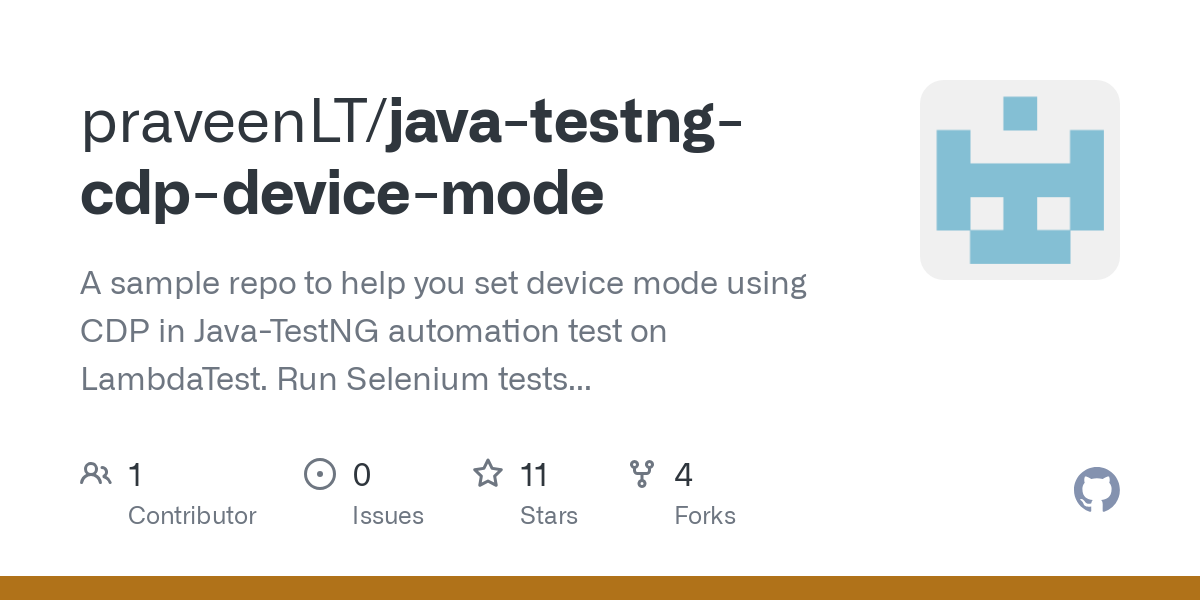The height and width of the screenshot is (600, 1200).
Task: Click the contributor count 1
Action: 135,475
